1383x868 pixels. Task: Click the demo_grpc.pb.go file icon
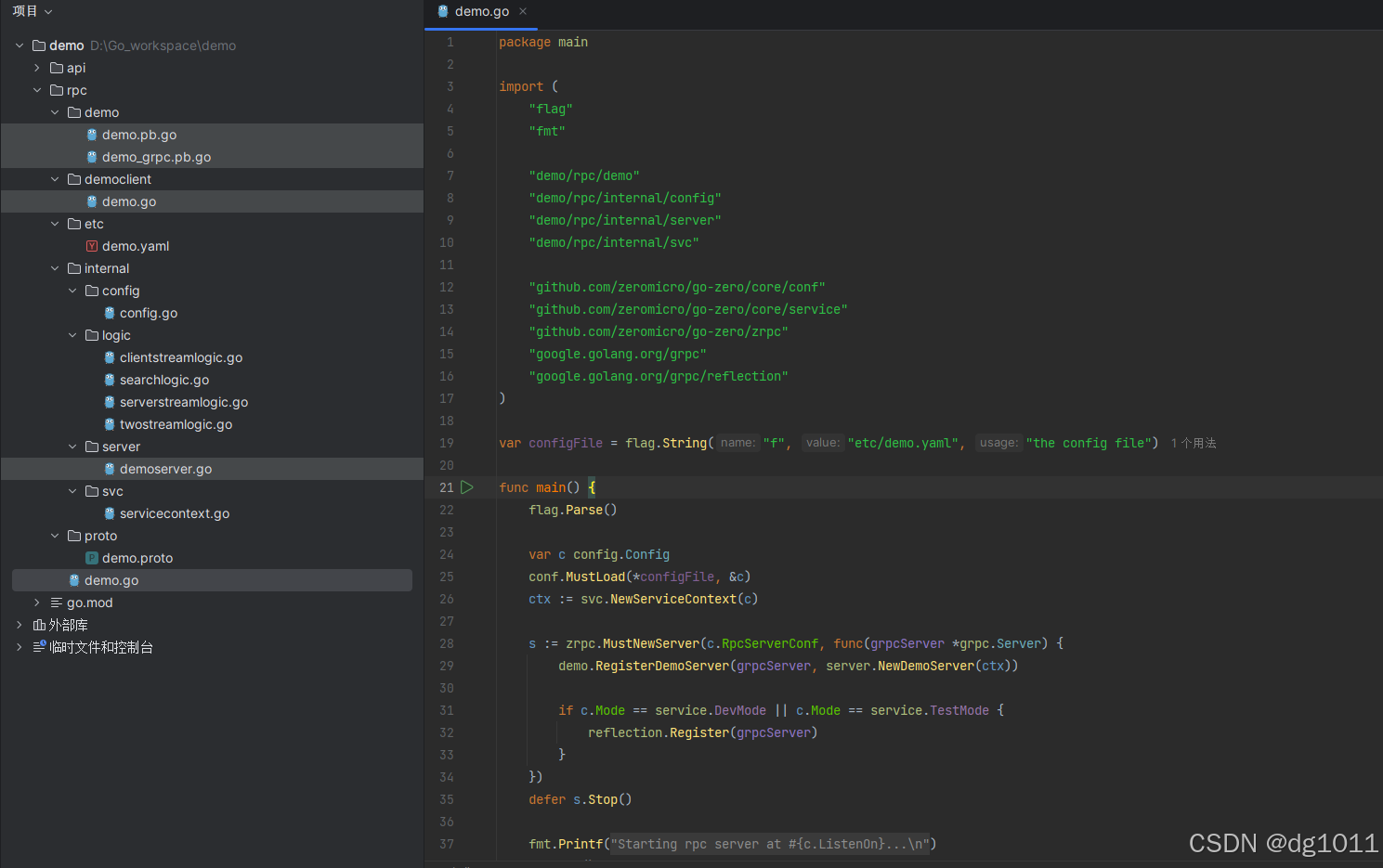[x=92, y=157]
